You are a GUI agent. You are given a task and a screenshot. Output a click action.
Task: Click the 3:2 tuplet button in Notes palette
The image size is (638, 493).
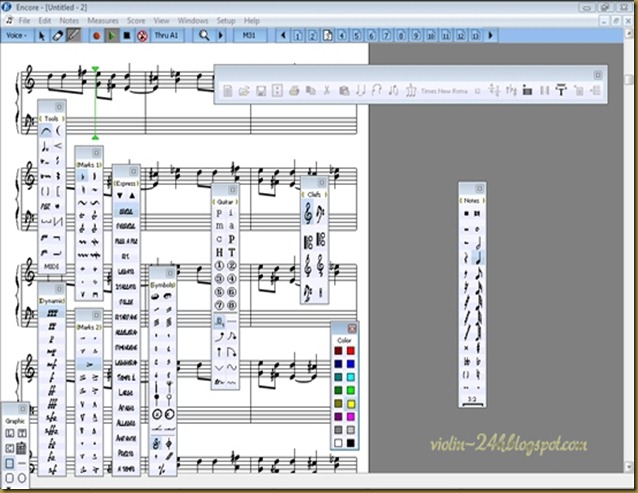coord(472,400)
